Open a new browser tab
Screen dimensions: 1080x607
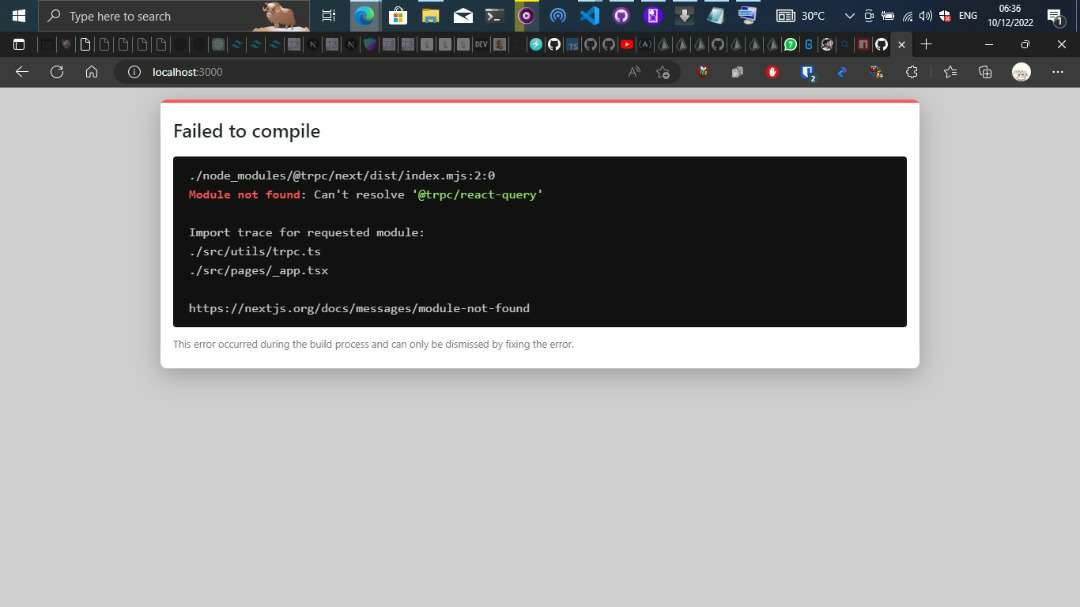tap(926, 45)
